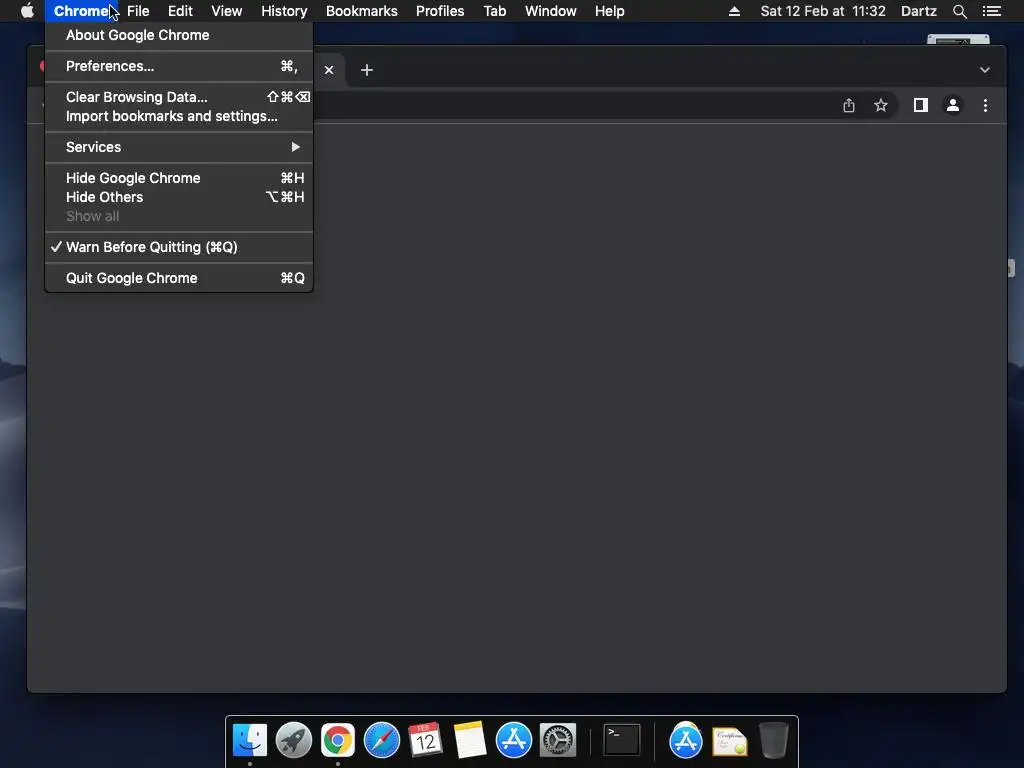This screenshot has height=768, width=1024.
Task: Select About Google Chrome
Action: tap(179, 35)
